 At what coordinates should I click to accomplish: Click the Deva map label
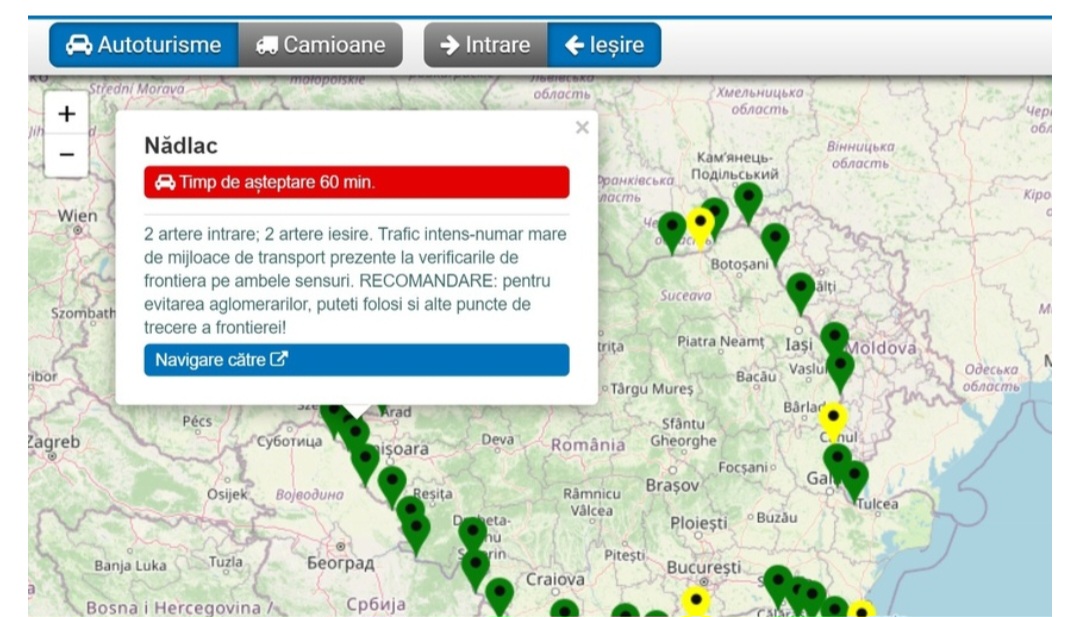pyautogui.click(x=497, y=439)
